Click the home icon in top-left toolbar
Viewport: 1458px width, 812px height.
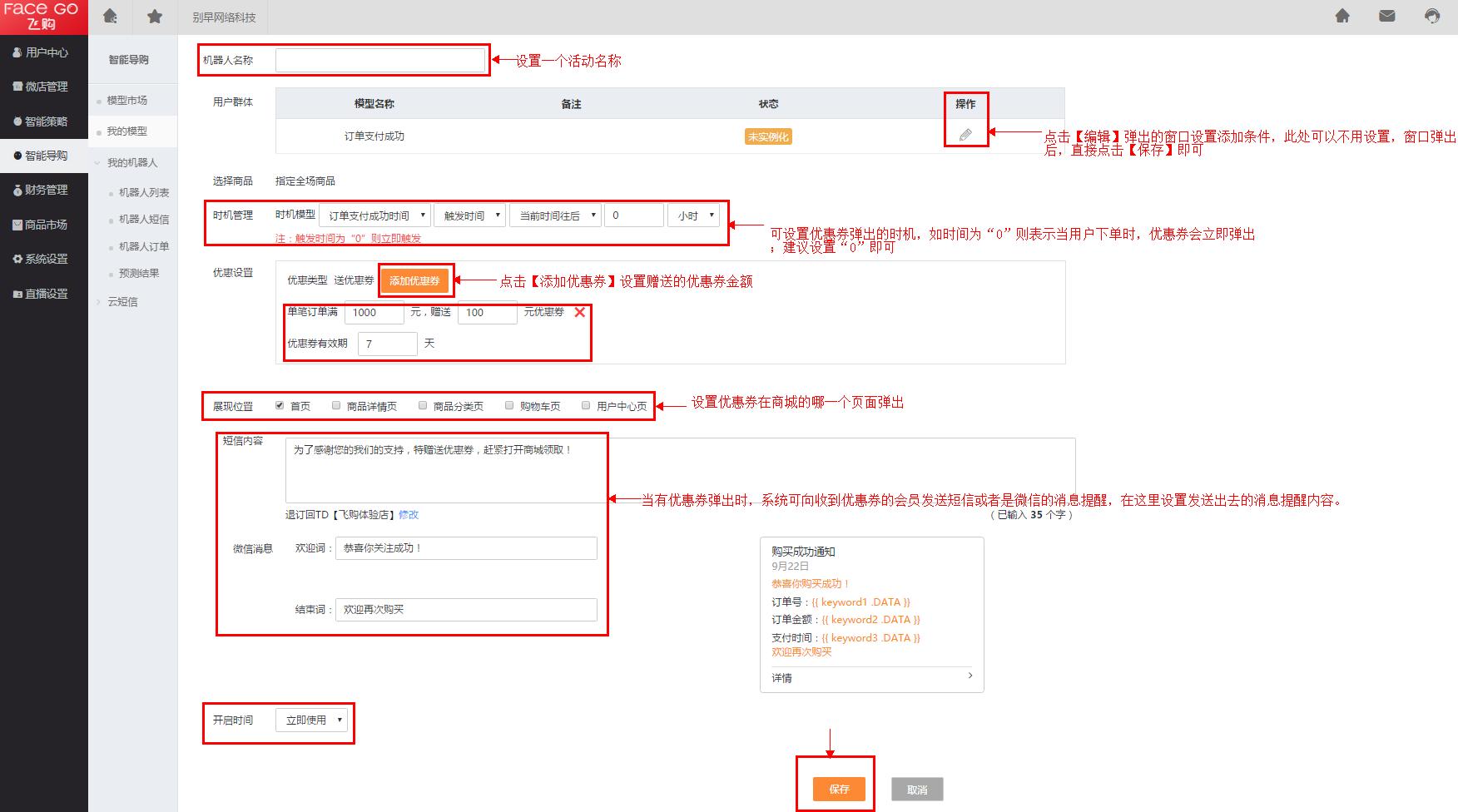[x=110, y=17]
